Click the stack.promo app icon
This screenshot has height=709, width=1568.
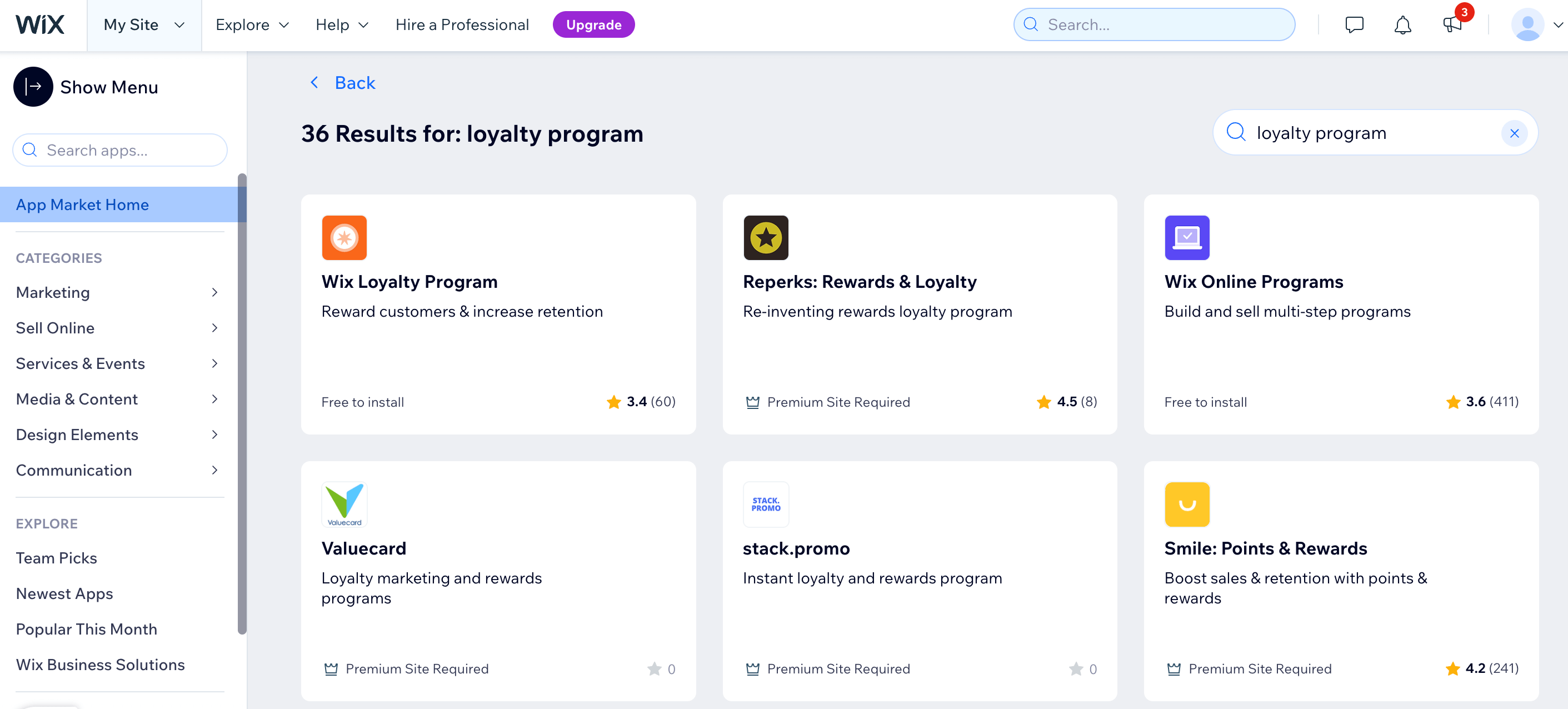pos(767,504)
